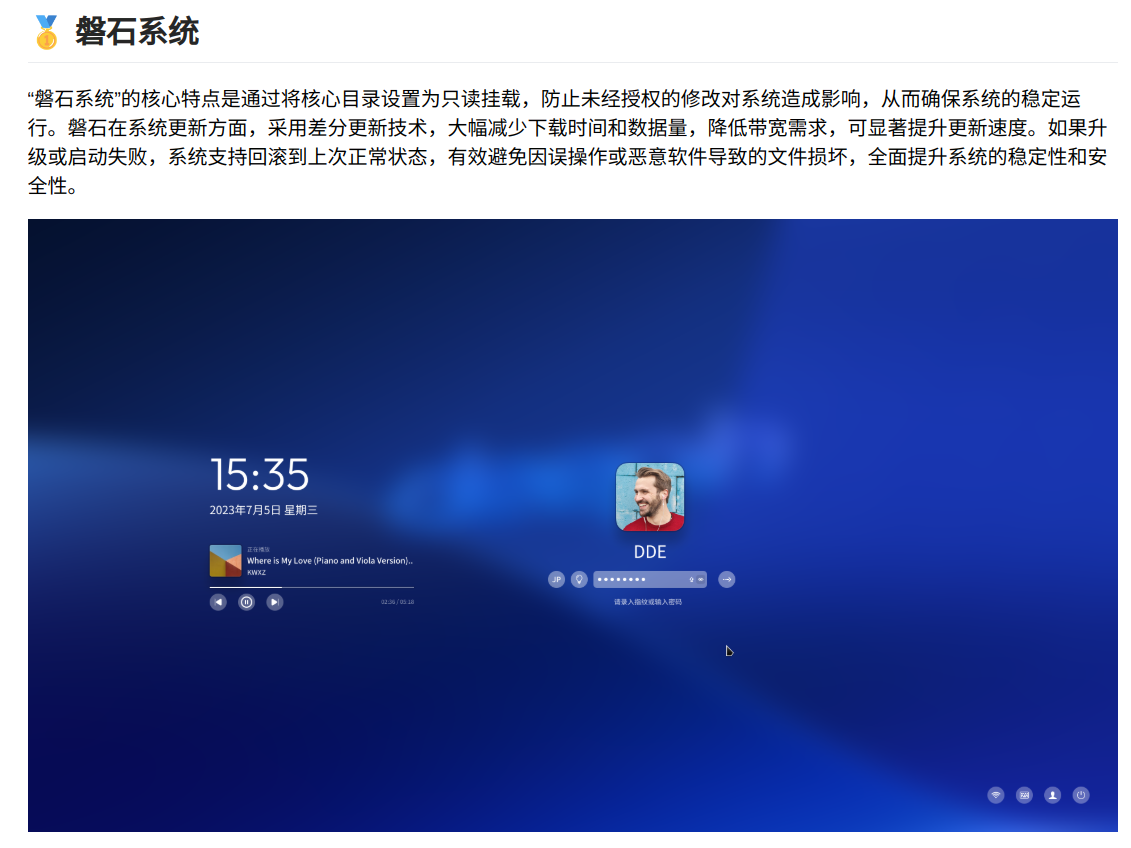Focus the password input field
This screenshot has height=848, width=1131.
click(x=650, y=580)
